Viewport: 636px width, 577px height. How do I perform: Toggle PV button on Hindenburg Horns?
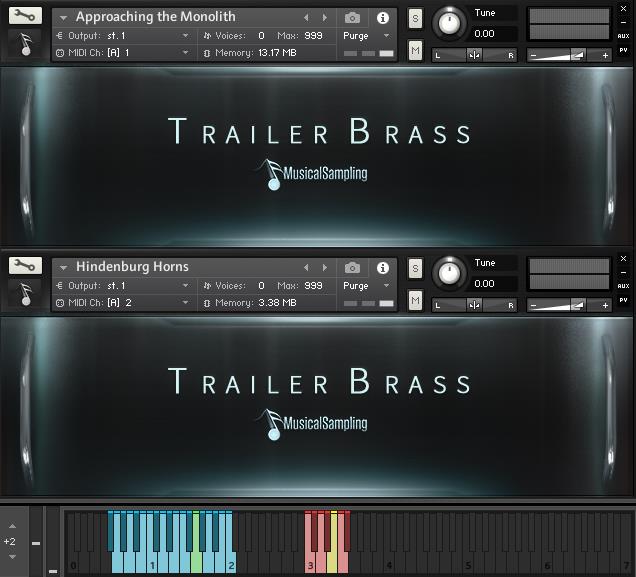[x=623, y=300]
